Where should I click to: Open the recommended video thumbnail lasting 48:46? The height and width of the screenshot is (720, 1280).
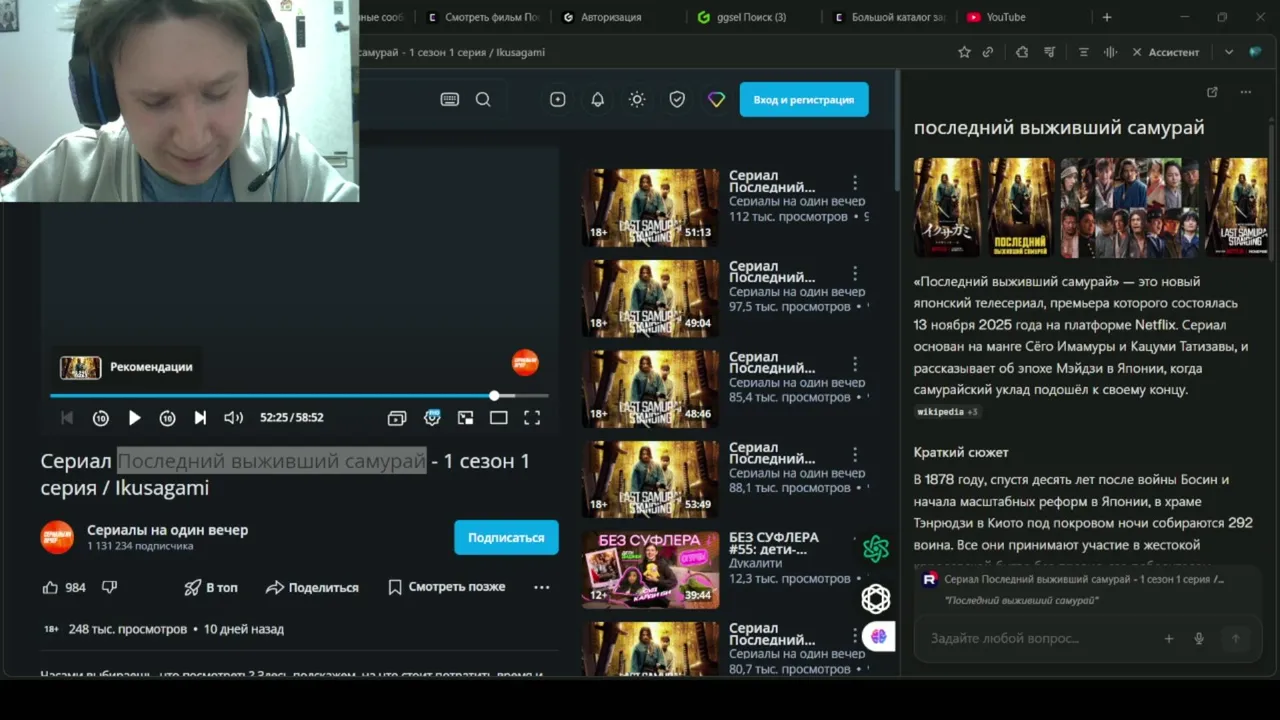coord(650,389)
